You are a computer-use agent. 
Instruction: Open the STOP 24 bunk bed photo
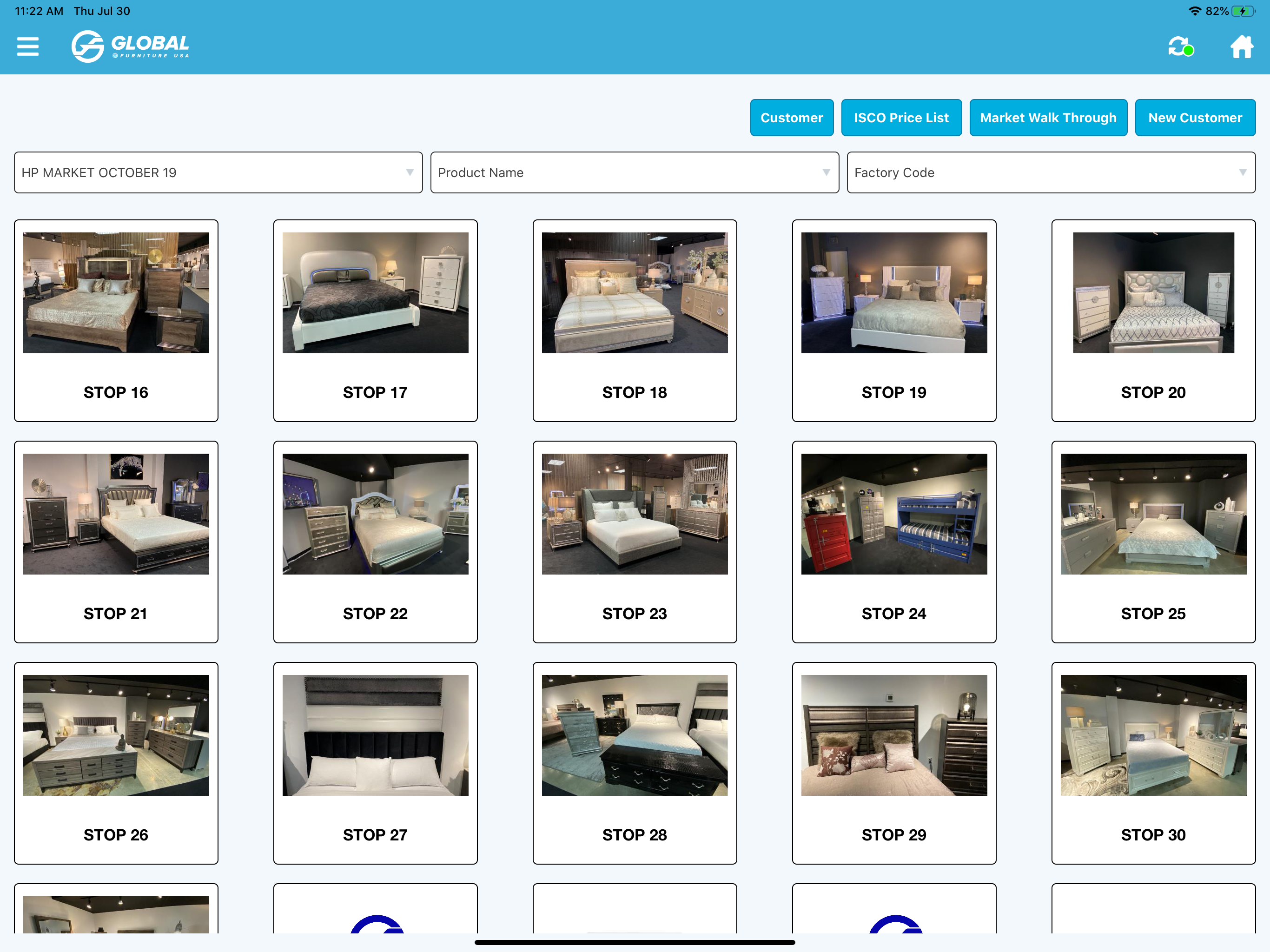click(x=894, y=514)
